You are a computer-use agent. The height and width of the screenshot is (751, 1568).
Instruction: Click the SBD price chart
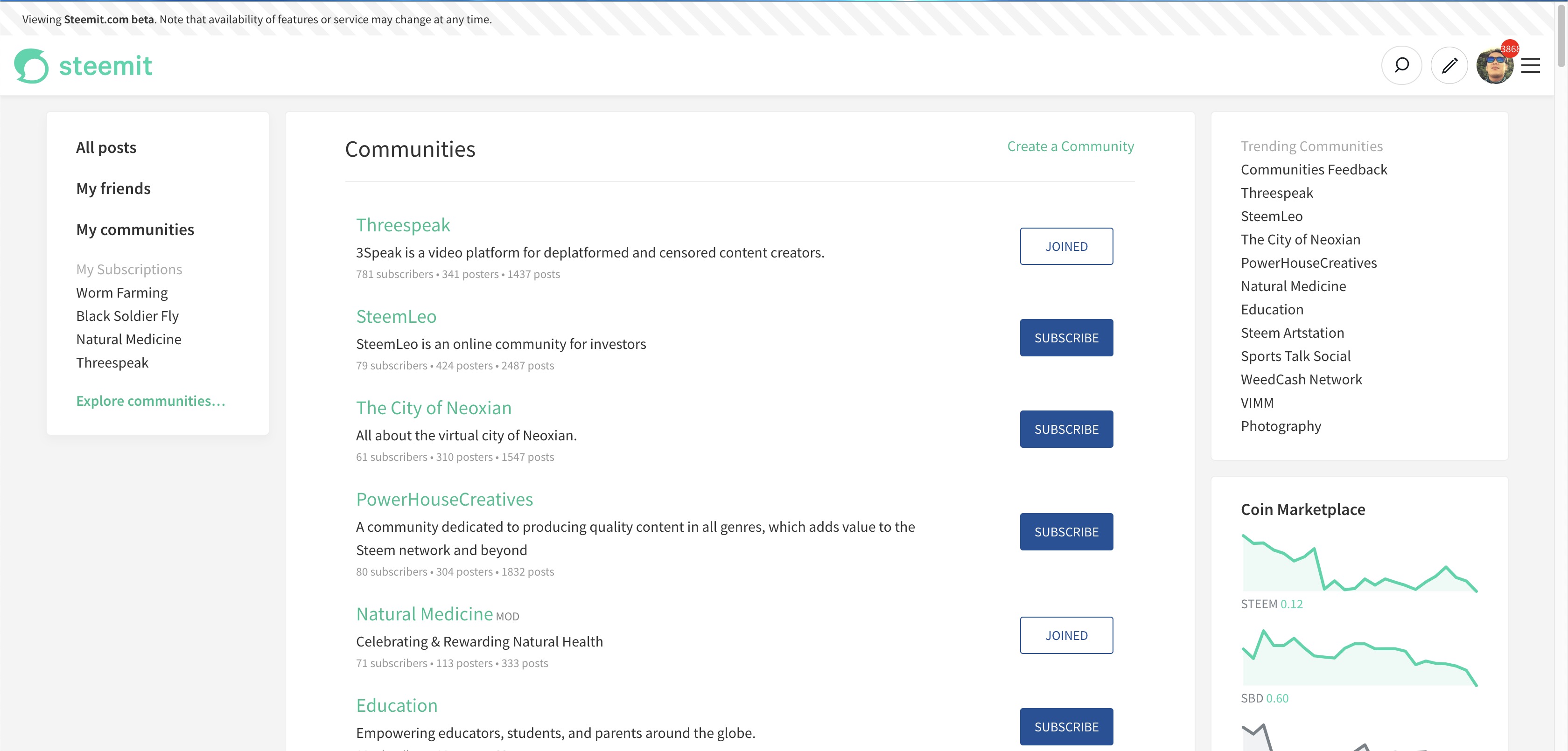tap(1359, 657)
